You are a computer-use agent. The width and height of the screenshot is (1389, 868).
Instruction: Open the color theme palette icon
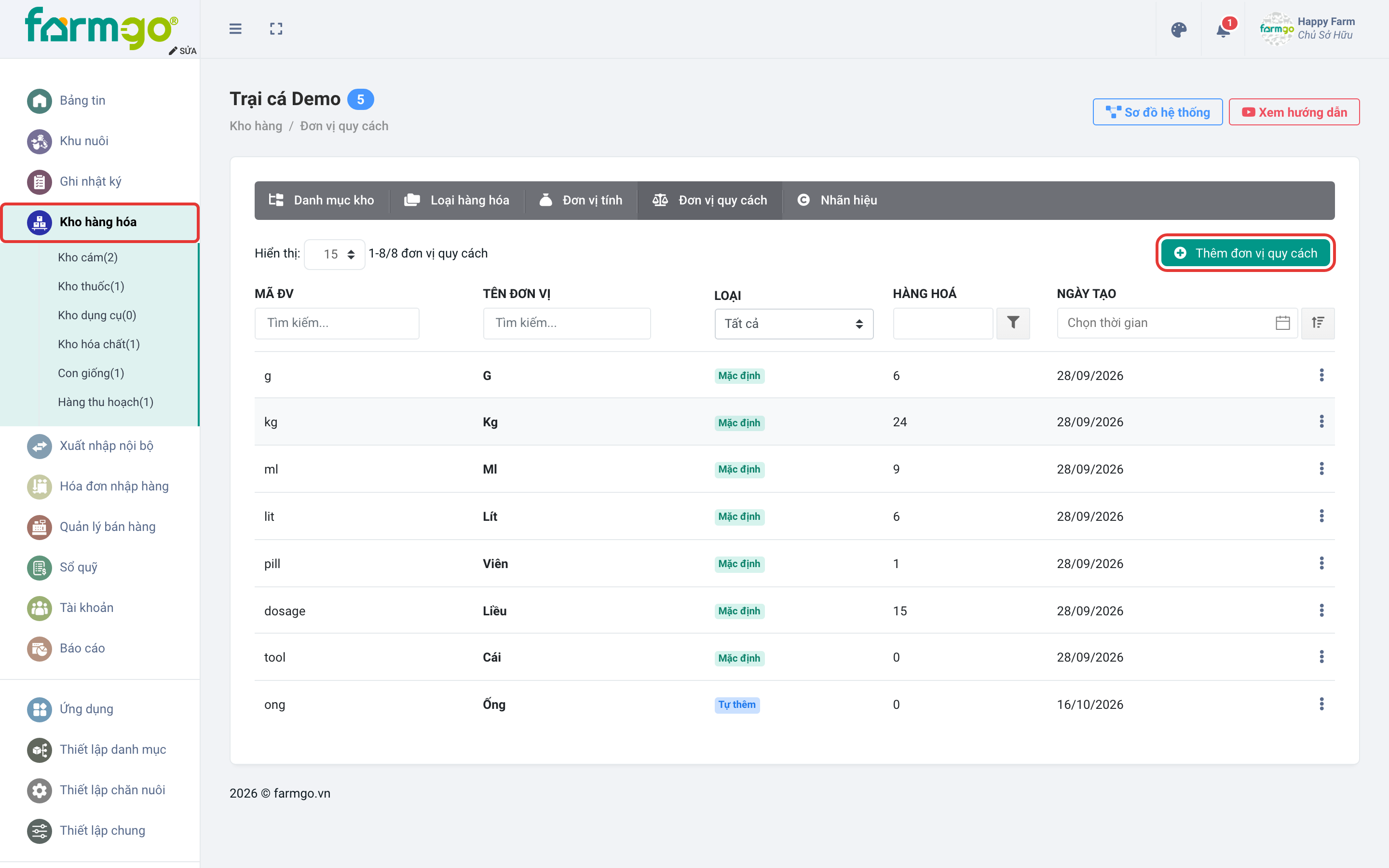click(x=1178, y=30)
